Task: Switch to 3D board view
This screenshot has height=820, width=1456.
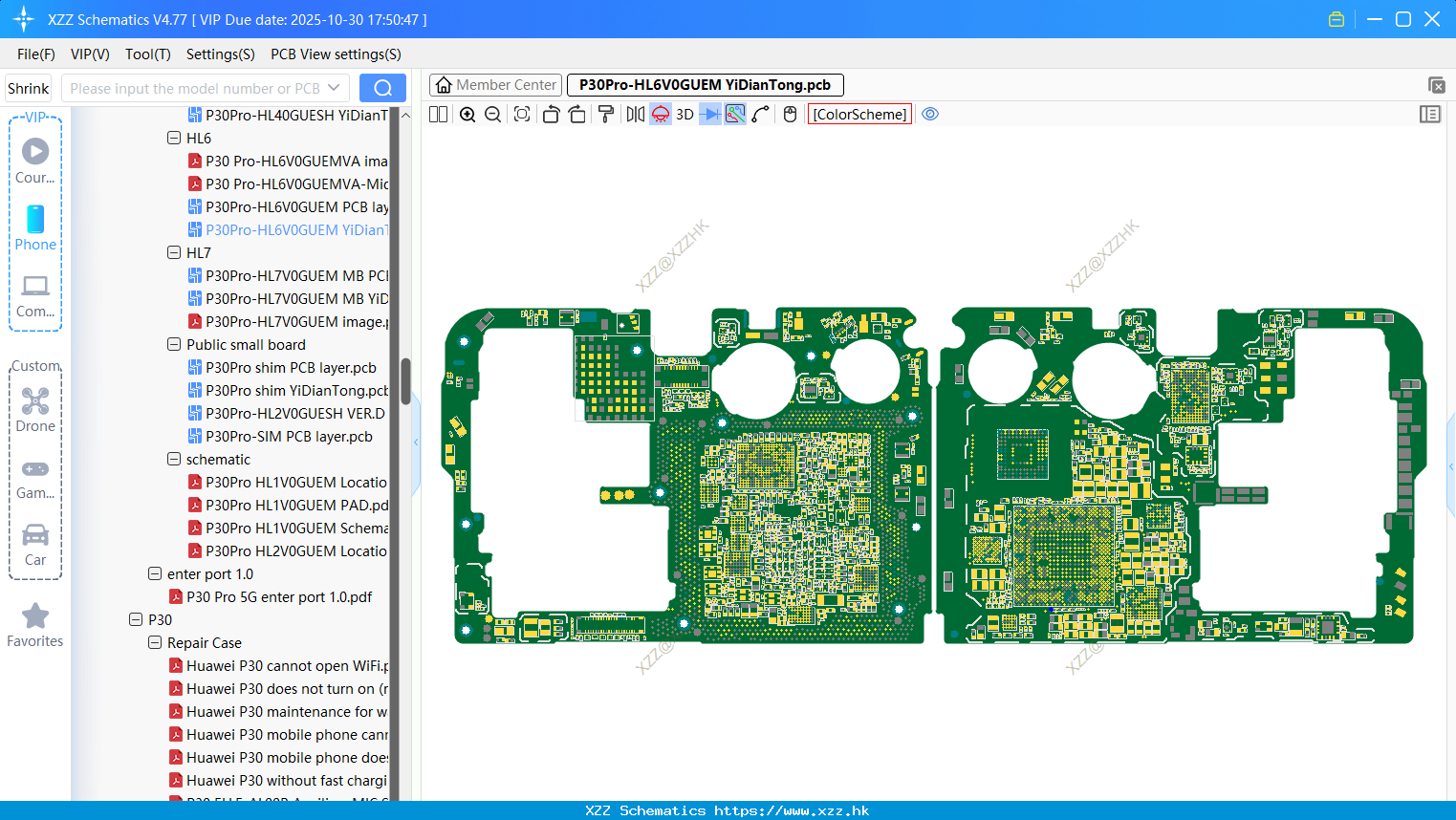Action: point(685,114)
